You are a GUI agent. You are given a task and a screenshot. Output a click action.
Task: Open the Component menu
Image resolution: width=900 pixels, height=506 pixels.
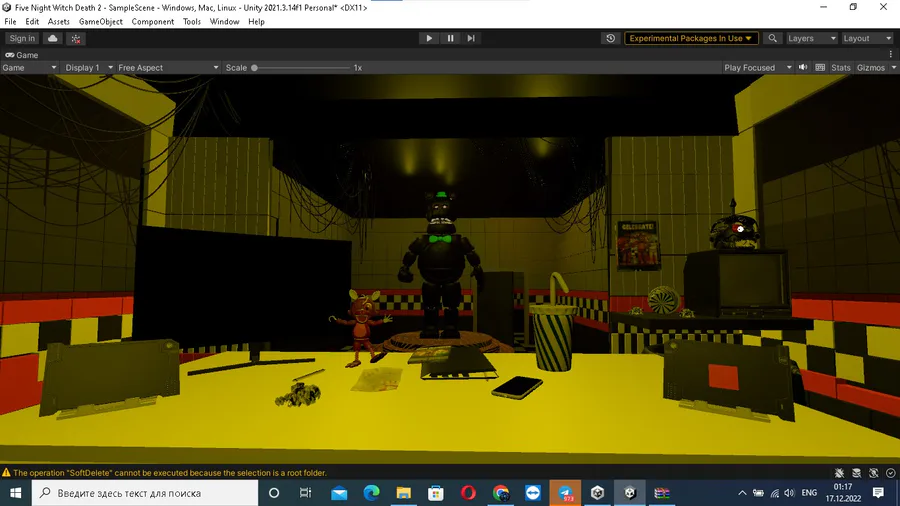pyautogui.click(x=153, y=22)
